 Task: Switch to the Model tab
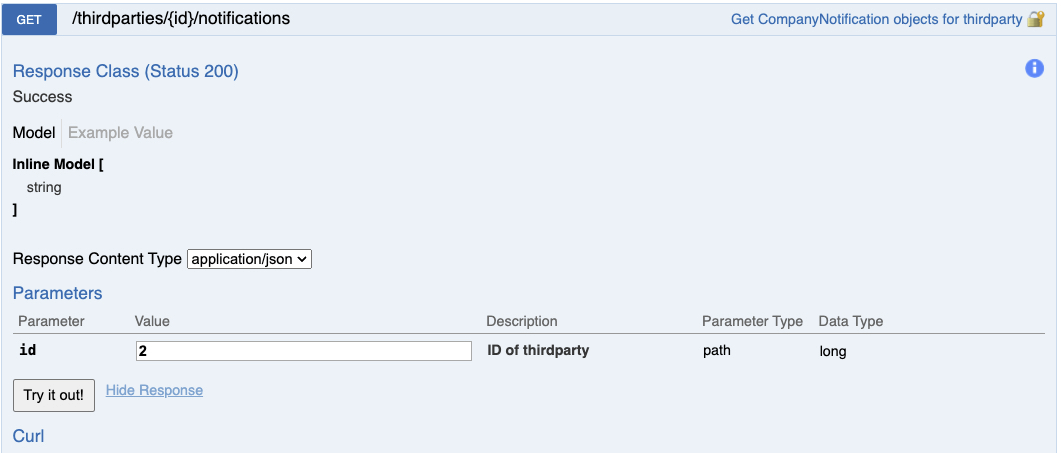coord(34,133)
